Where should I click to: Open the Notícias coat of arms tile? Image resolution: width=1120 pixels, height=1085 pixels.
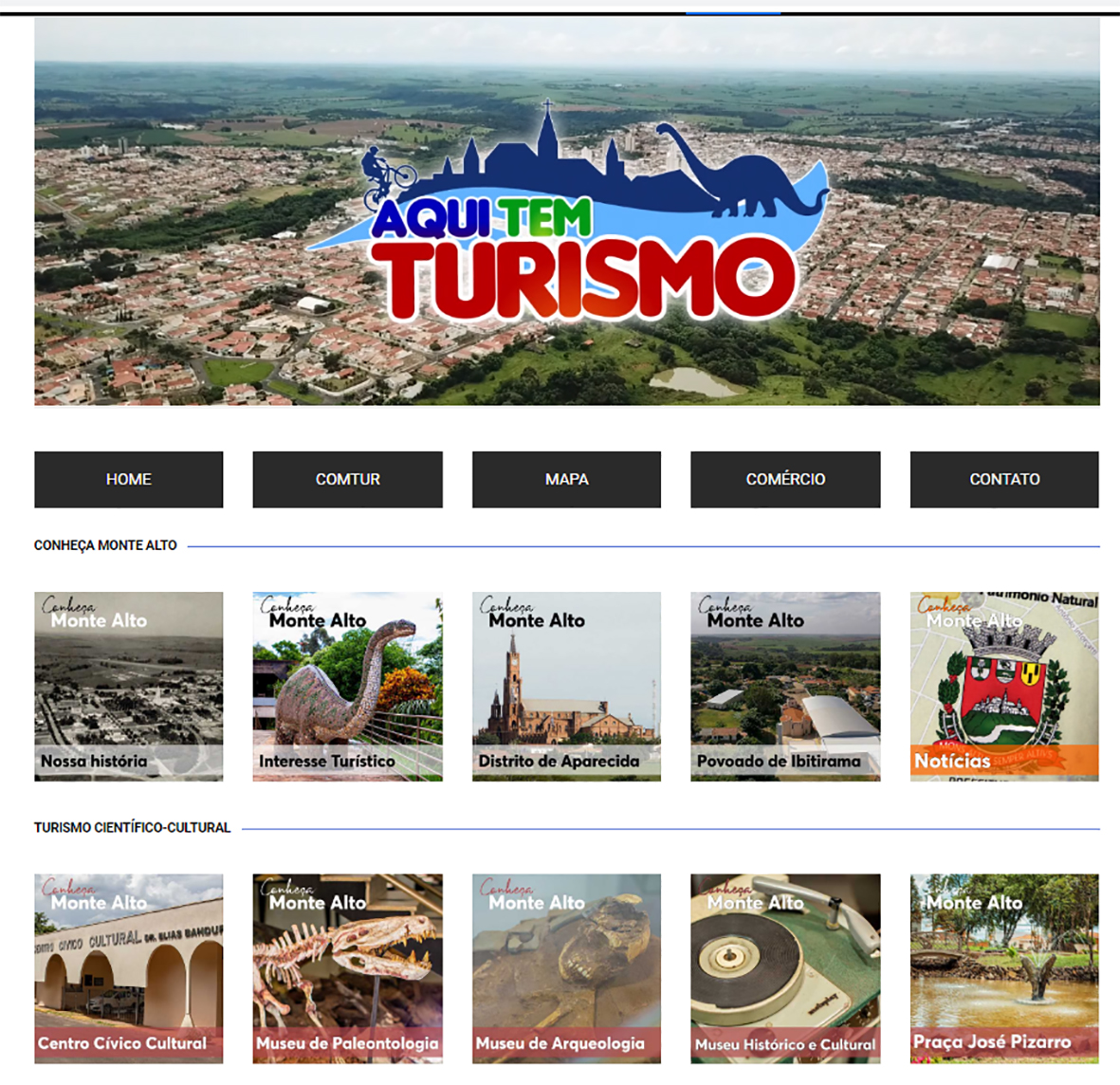click(x=1004, y=687)
